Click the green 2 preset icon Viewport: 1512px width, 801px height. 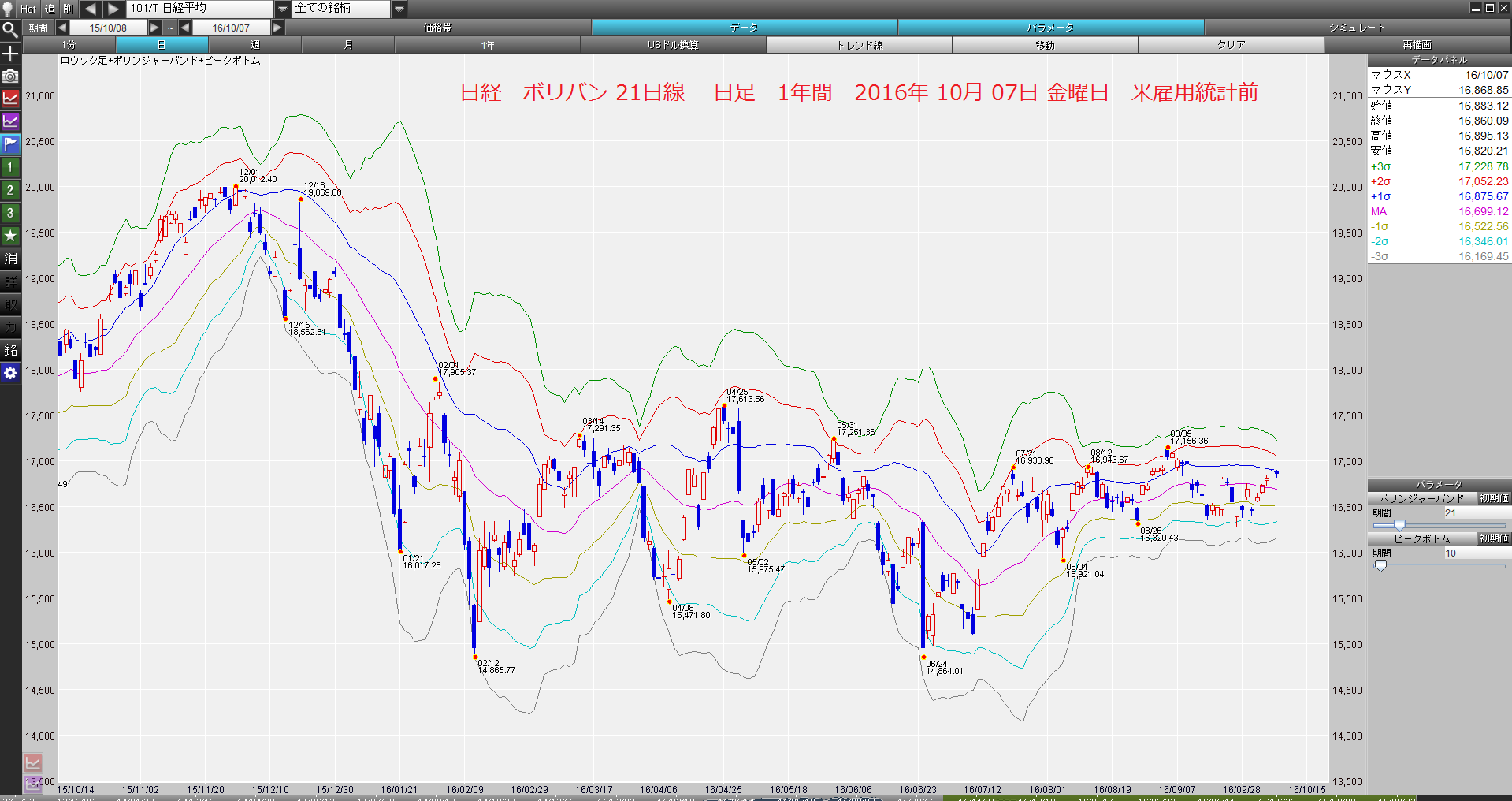click(10, 190)
